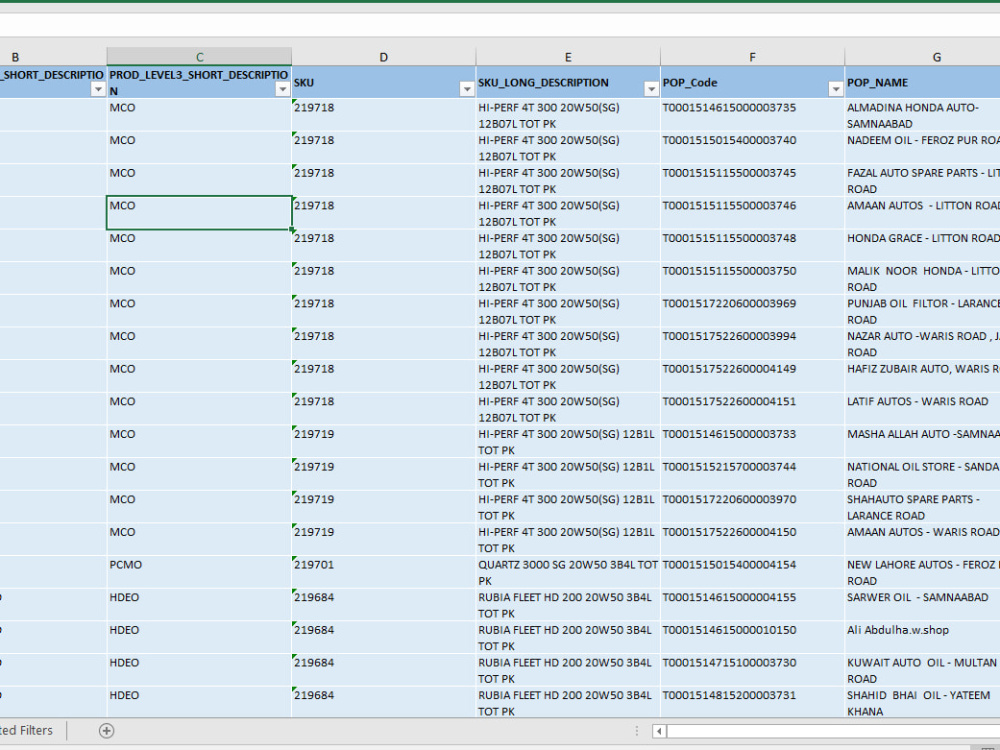
Task: Click POP code T000151501540003740
Action: 752,147
